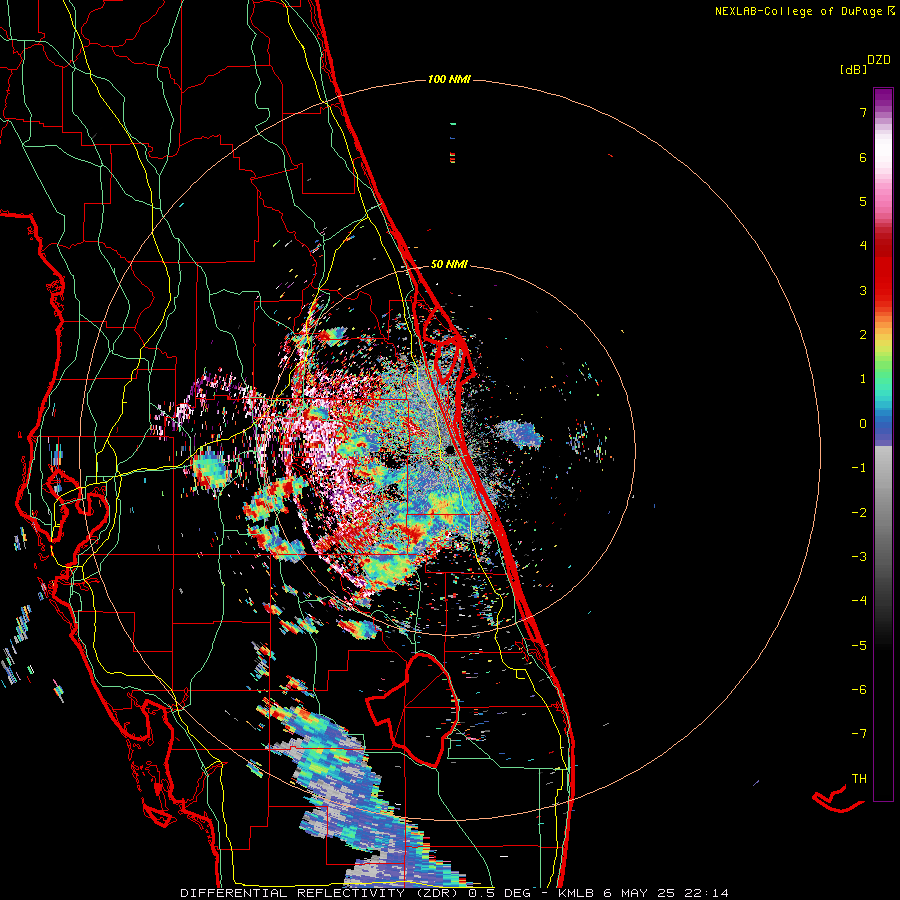Viewport: 900px width, 900px height.
Task: Click the radar site null spot on the coast
Action: [x=451, y=450]
